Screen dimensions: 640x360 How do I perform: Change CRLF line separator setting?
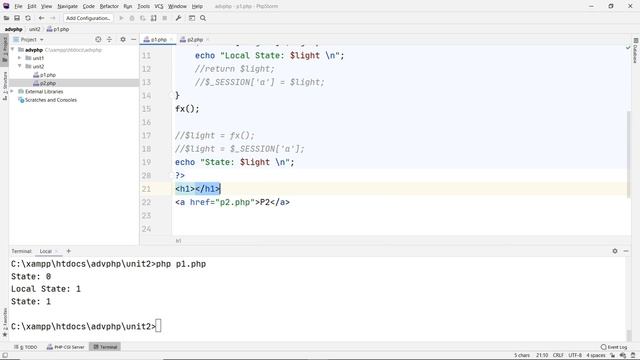click(558, 356)
